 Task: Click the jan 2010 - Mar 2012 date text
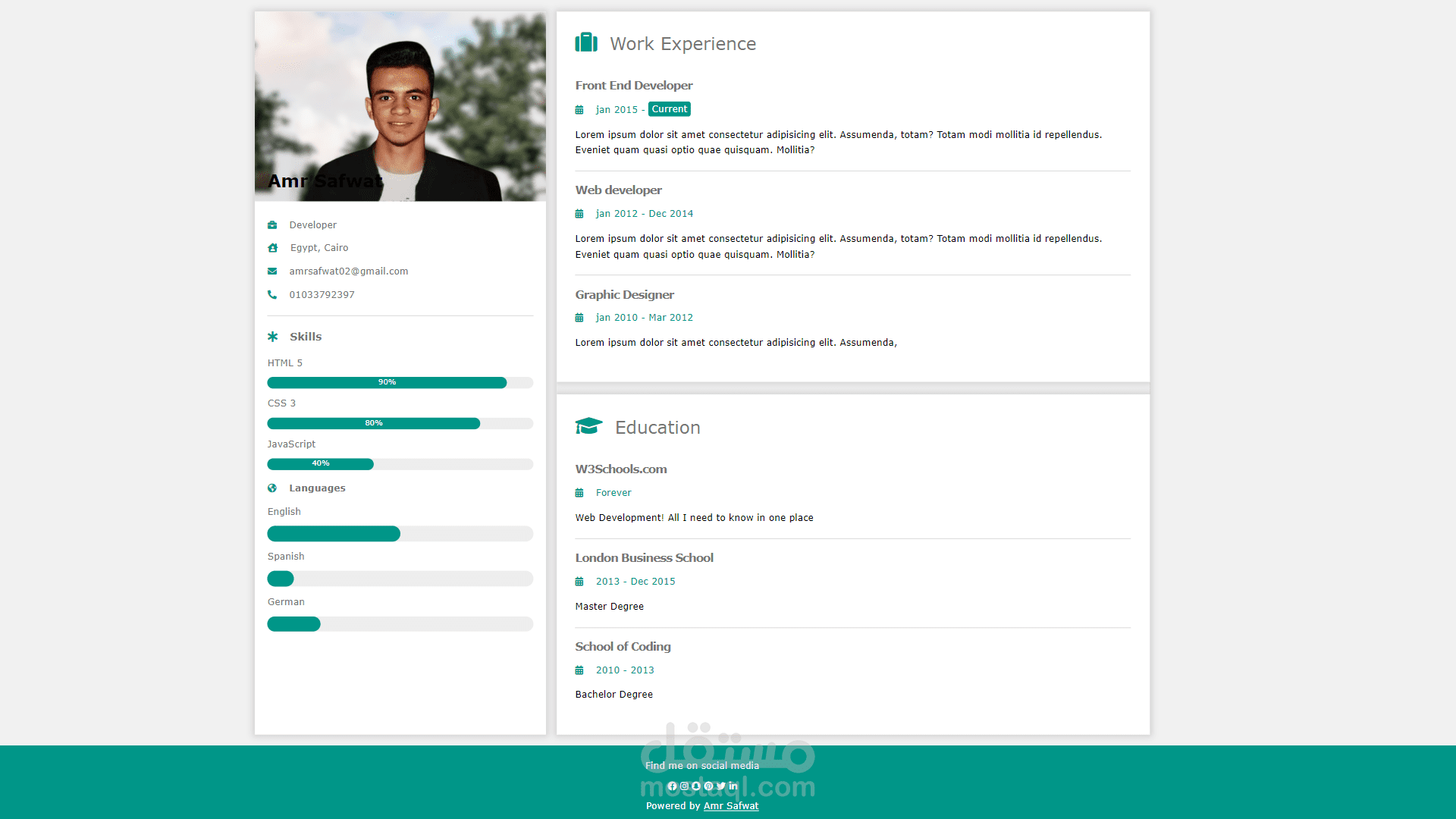pyautogui.click(x=645, y=318)
